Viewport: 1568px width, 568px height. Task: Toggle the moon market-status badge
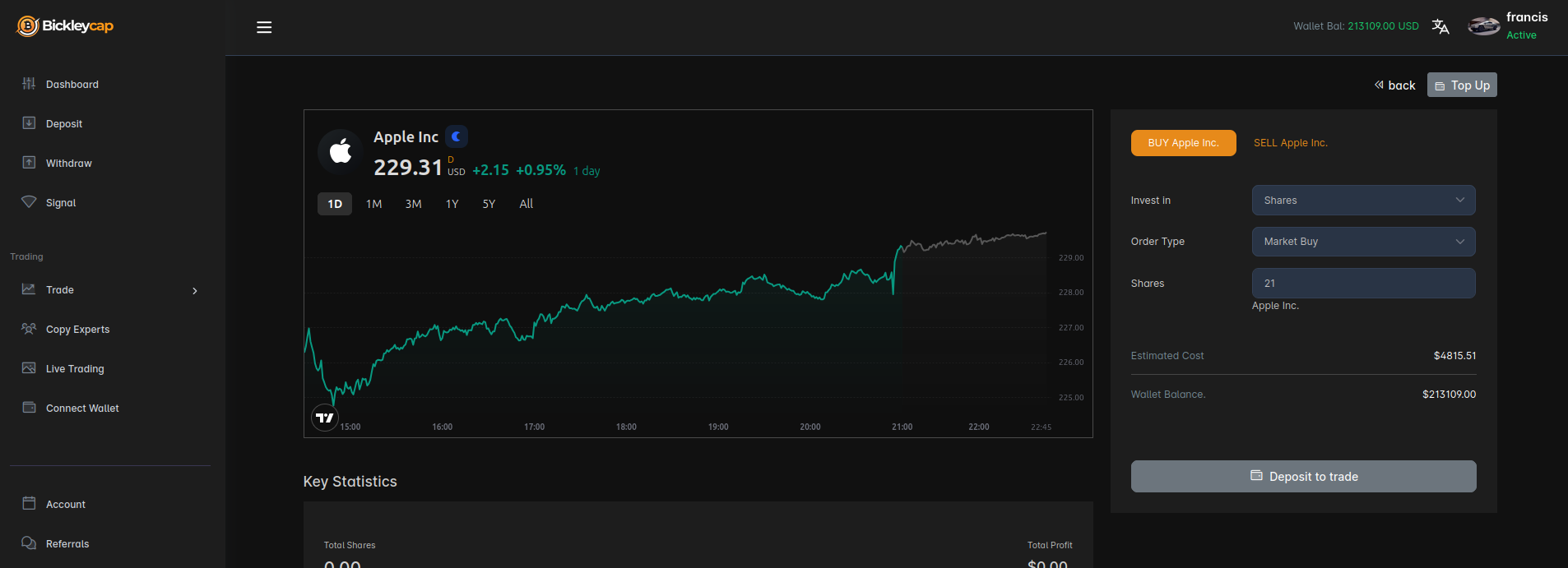coord(457,136)
